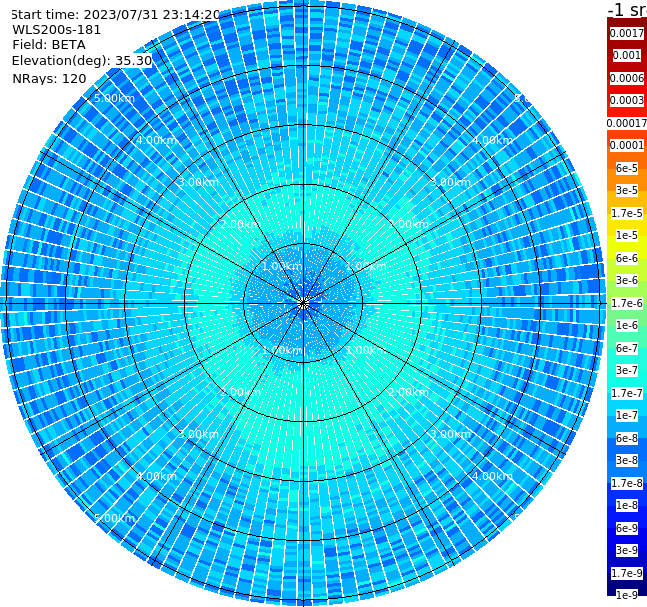The height and width of the screenshot is (607, 647).
Task: Click the 3.00km range label in upper-right quadrant
Action: (x=450, y=182)
